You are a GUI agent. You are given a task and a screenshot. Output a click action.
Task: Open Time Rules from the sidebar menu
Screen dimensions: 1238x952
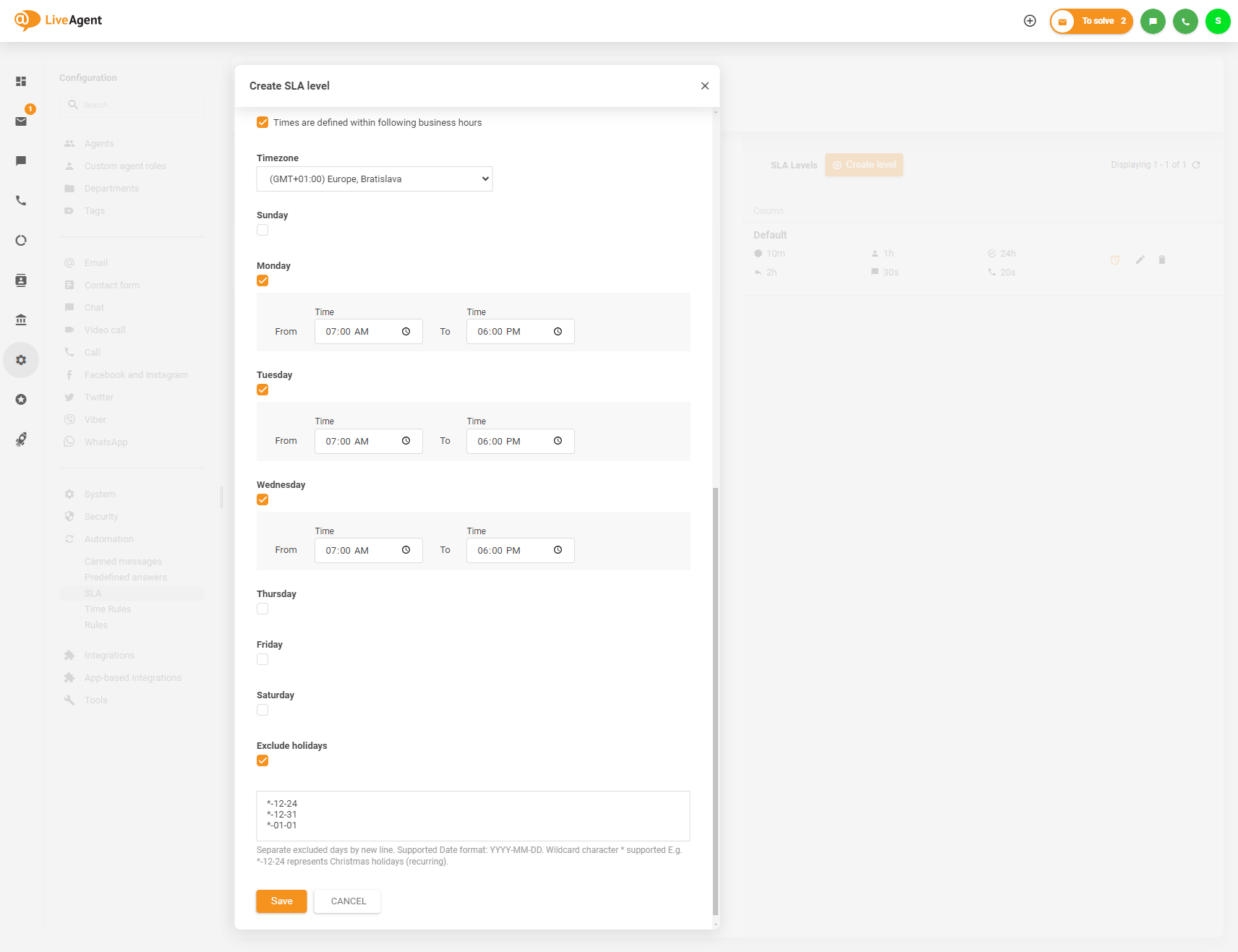tap(108, 609)
